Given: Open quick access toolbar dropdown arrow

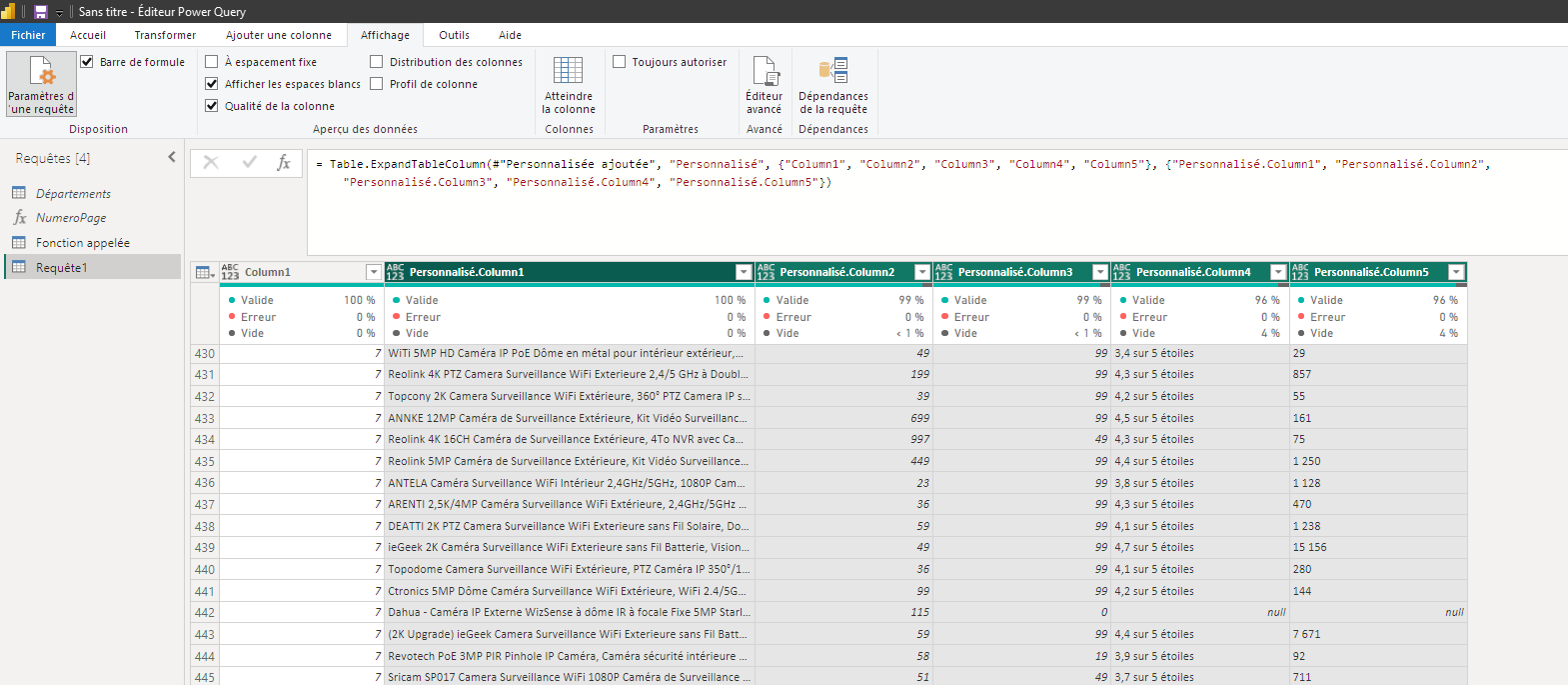Looking at the screenshot, I should [x=59, y=12].
